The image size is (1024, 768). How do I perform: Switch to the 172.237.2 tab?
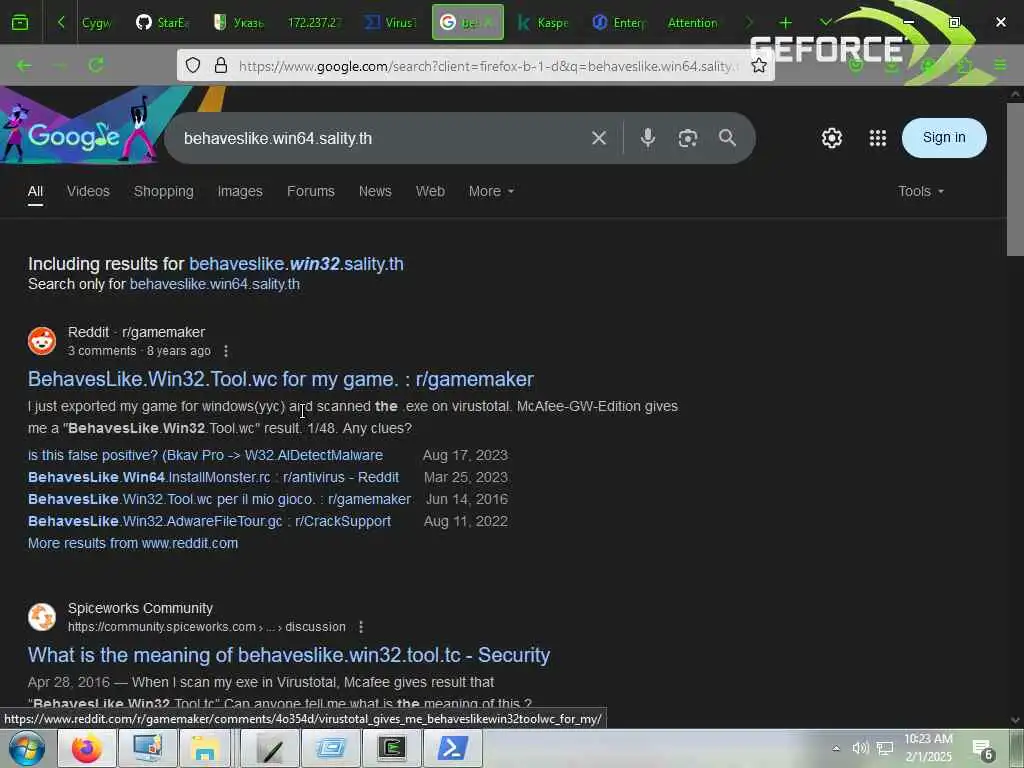pyautogui.click(x=315, y=23)
